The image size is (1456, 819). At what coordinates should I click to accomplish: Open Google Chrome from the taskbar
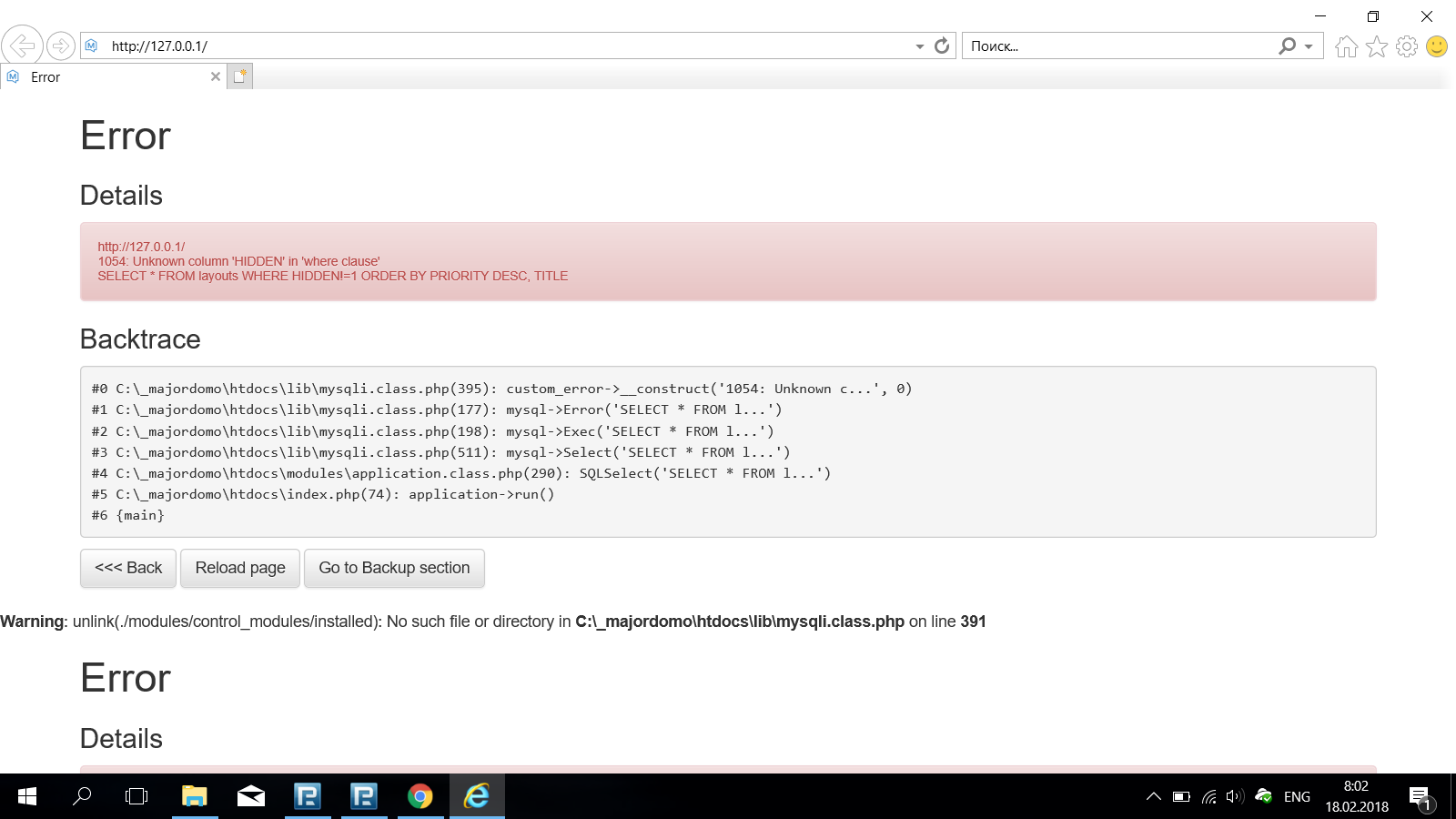click(420, 796)
